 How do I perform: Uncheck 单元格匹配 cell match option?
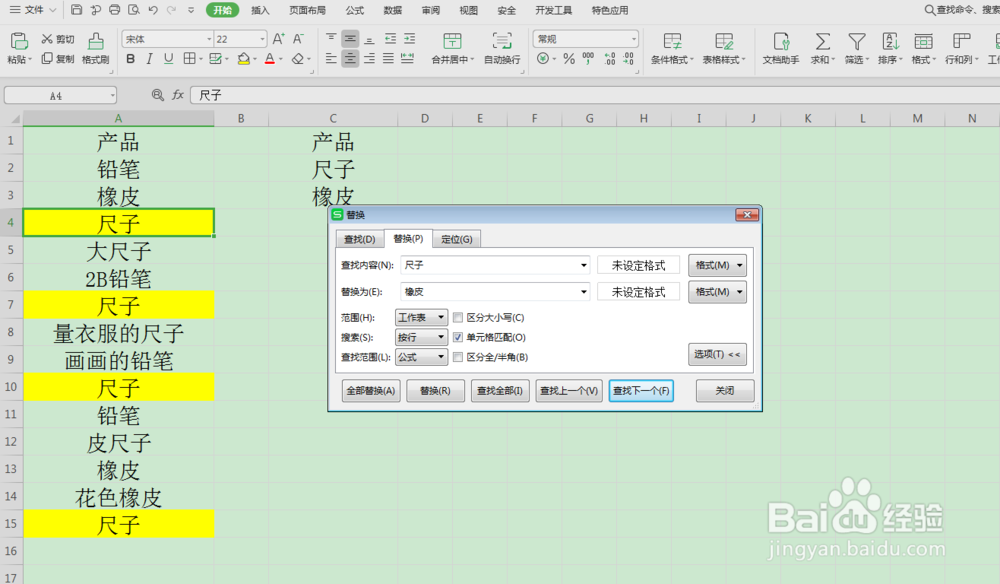point(456,336)
